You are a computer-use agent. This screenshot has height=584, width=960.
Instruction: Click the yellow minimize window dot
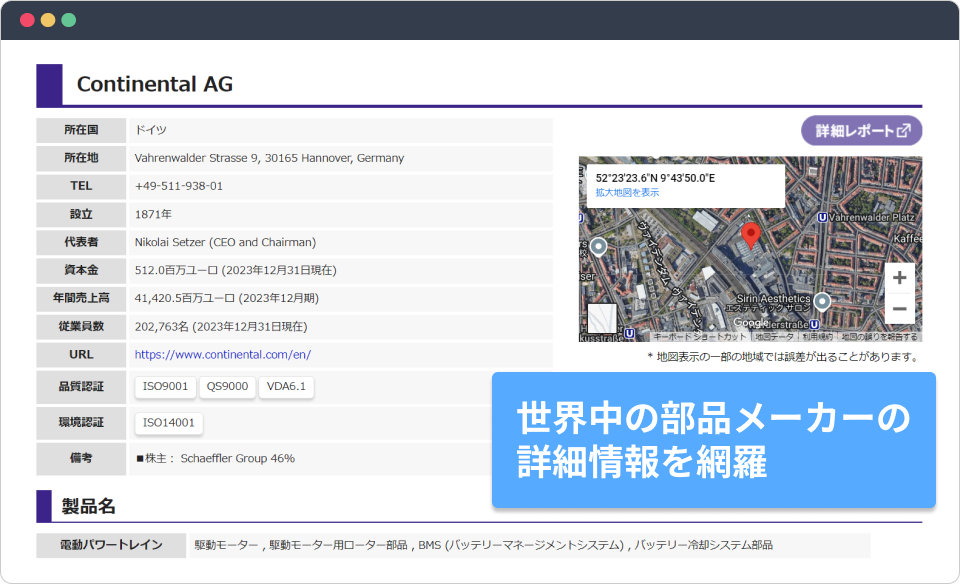click(47, 20)
